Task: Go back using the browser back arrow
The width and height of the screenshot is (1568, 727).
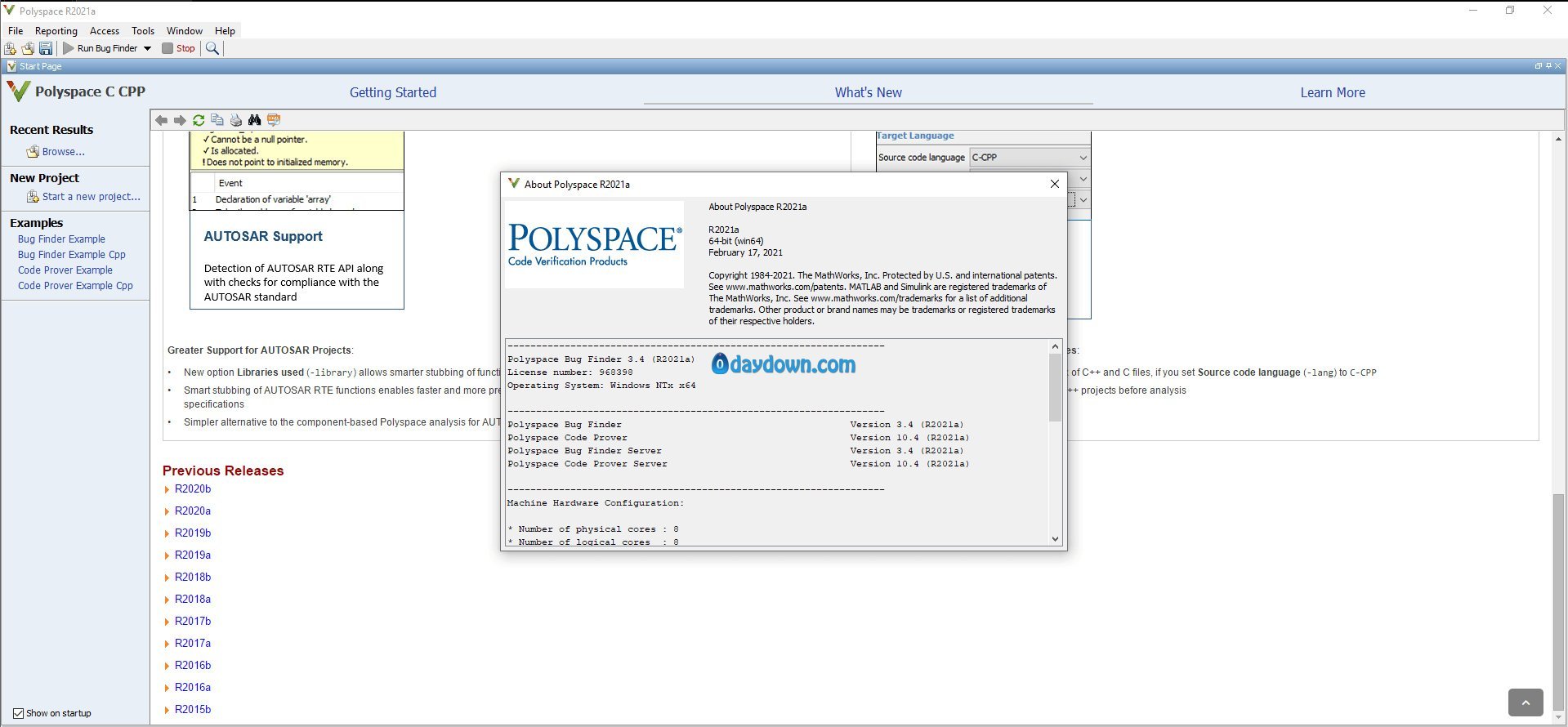Action: [162, 120]
